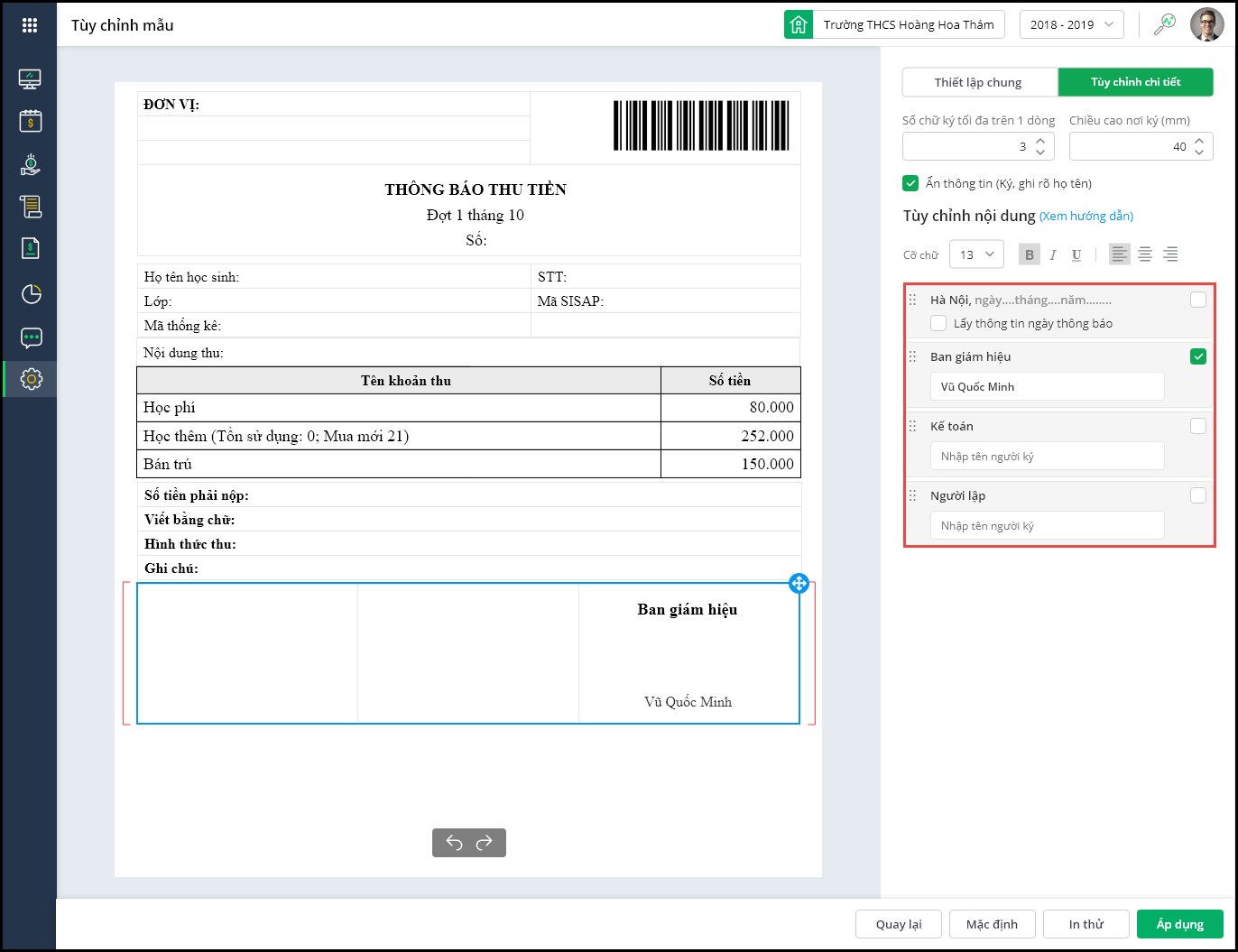Select the Tùy chỉnh chi tiết tab
The image size is (1238, 952).
click(x=1135, y=82)
